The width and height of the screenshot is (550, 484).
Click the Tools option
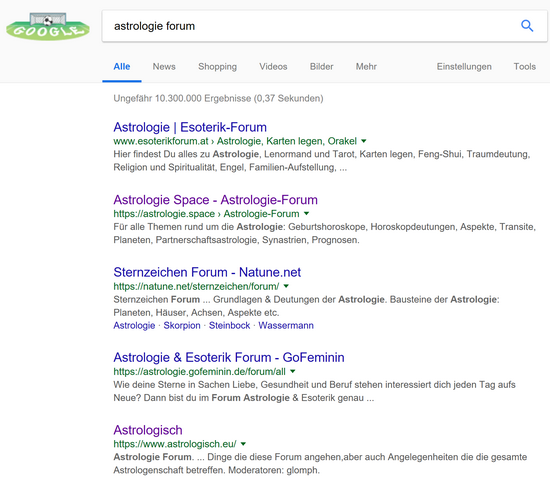(525, 66)
